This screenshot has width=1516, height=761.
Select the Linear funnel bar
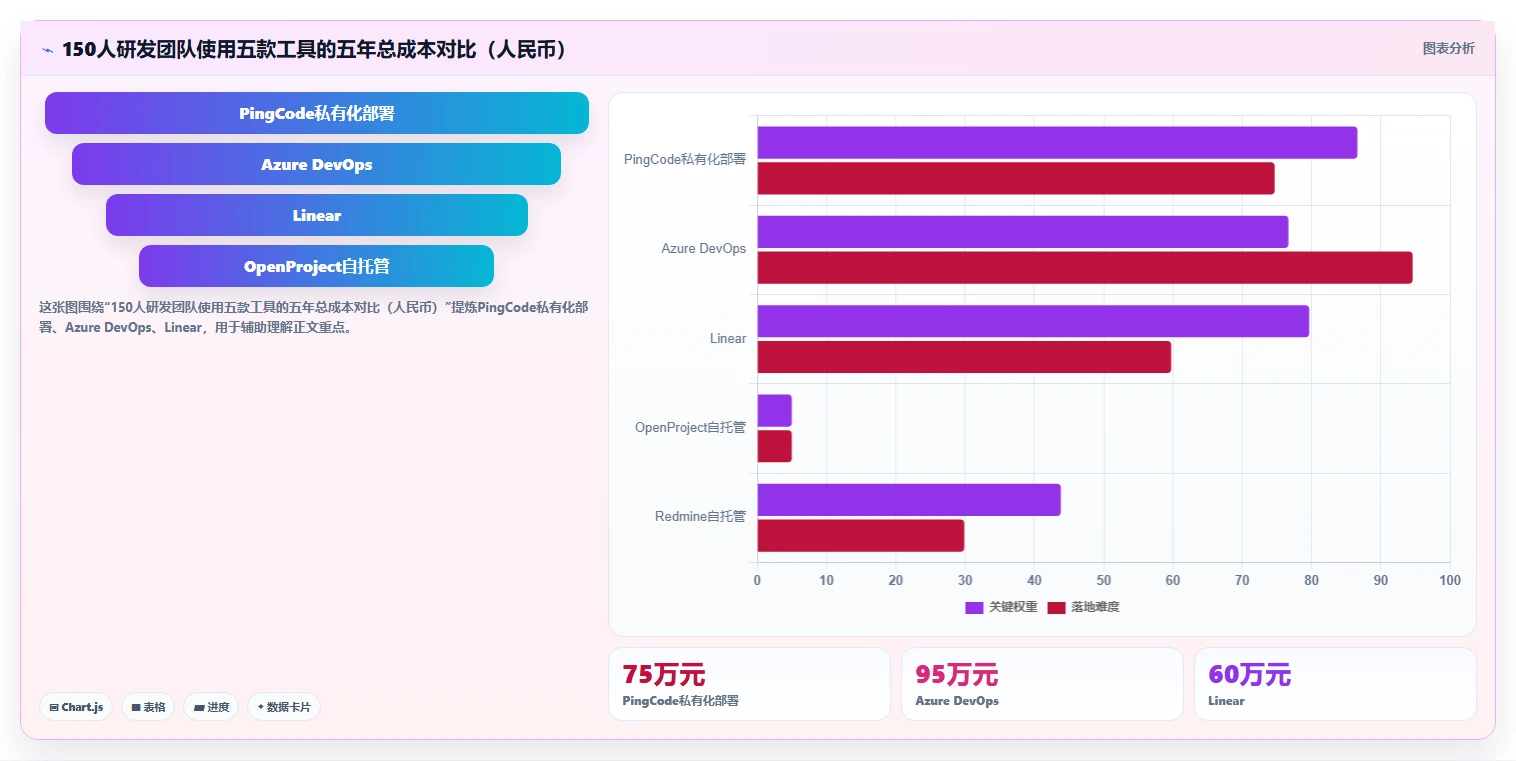[x=317, y=215]
